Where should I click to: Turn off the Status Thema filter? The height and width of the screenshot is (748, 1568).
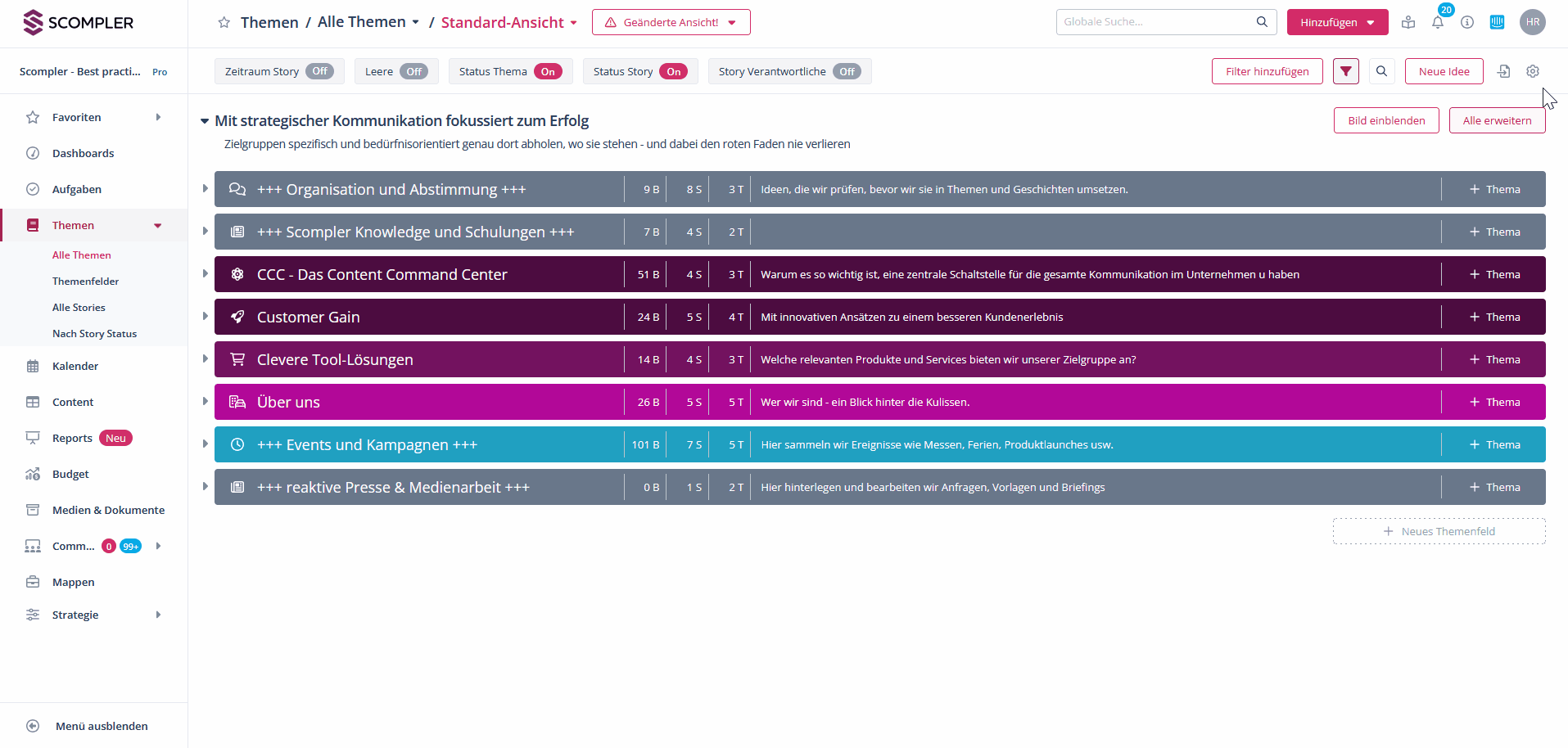548,71
